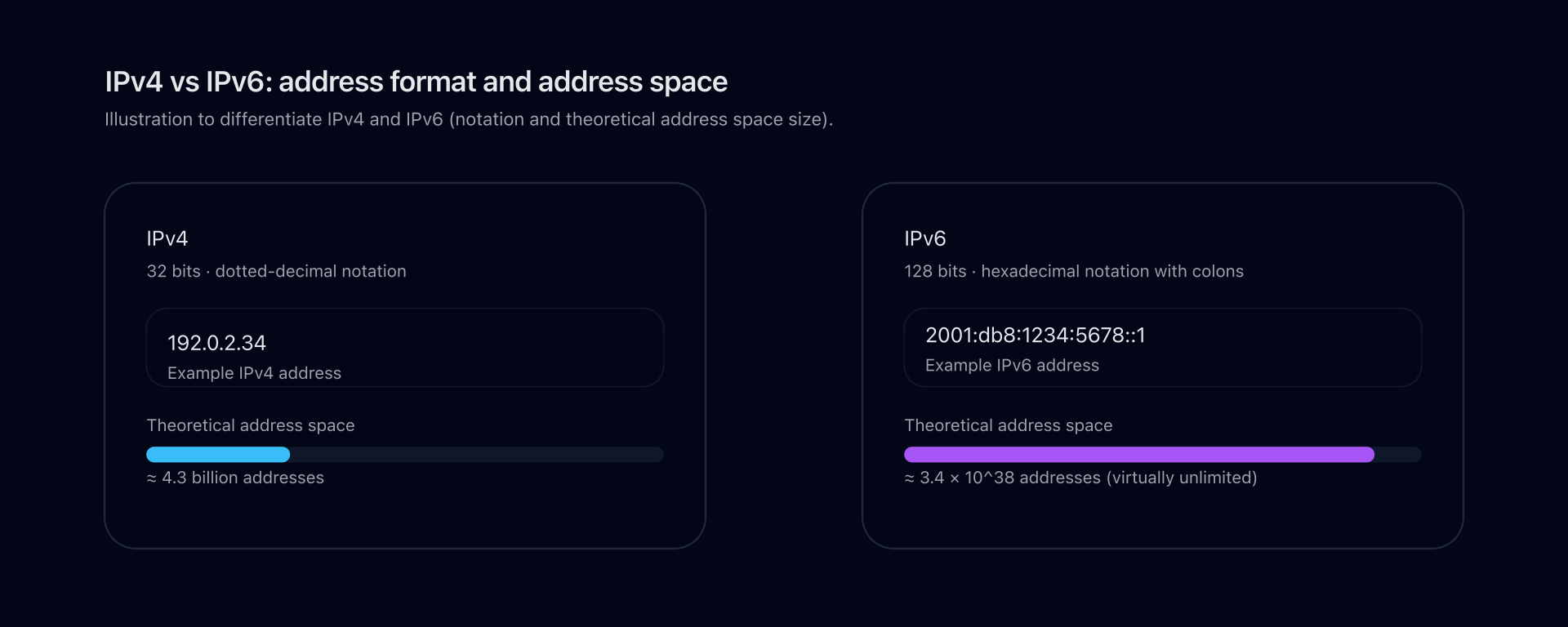Viewport: 1568px width, 627px height.
Task: Click the "≈ 3.4 × 10^38 addresses" text
Action: [x=1080, y=478]
